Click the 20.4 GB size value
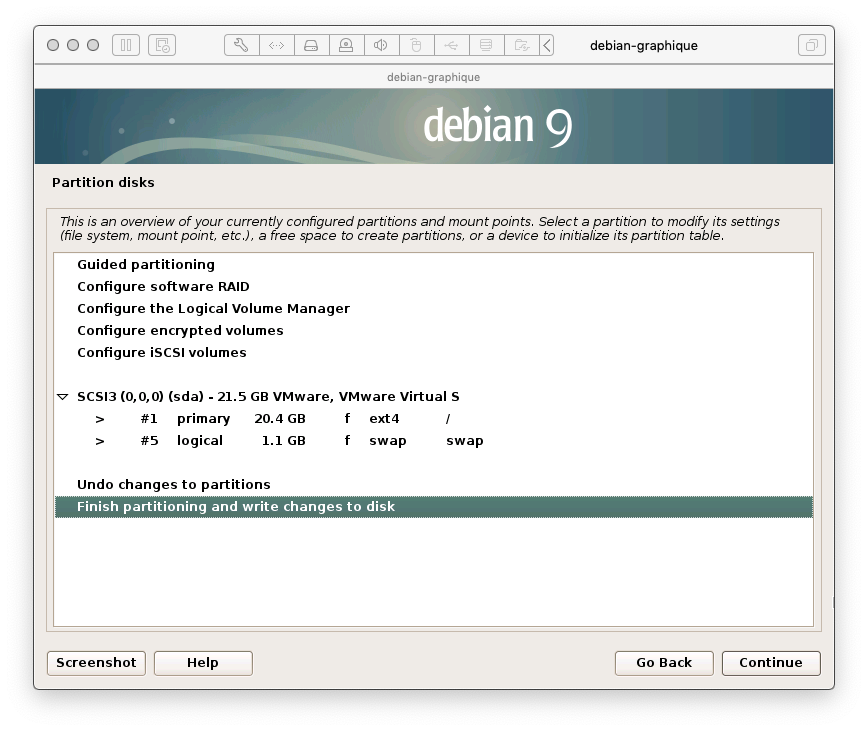This screenshot has height=731, width=868. 280,419
